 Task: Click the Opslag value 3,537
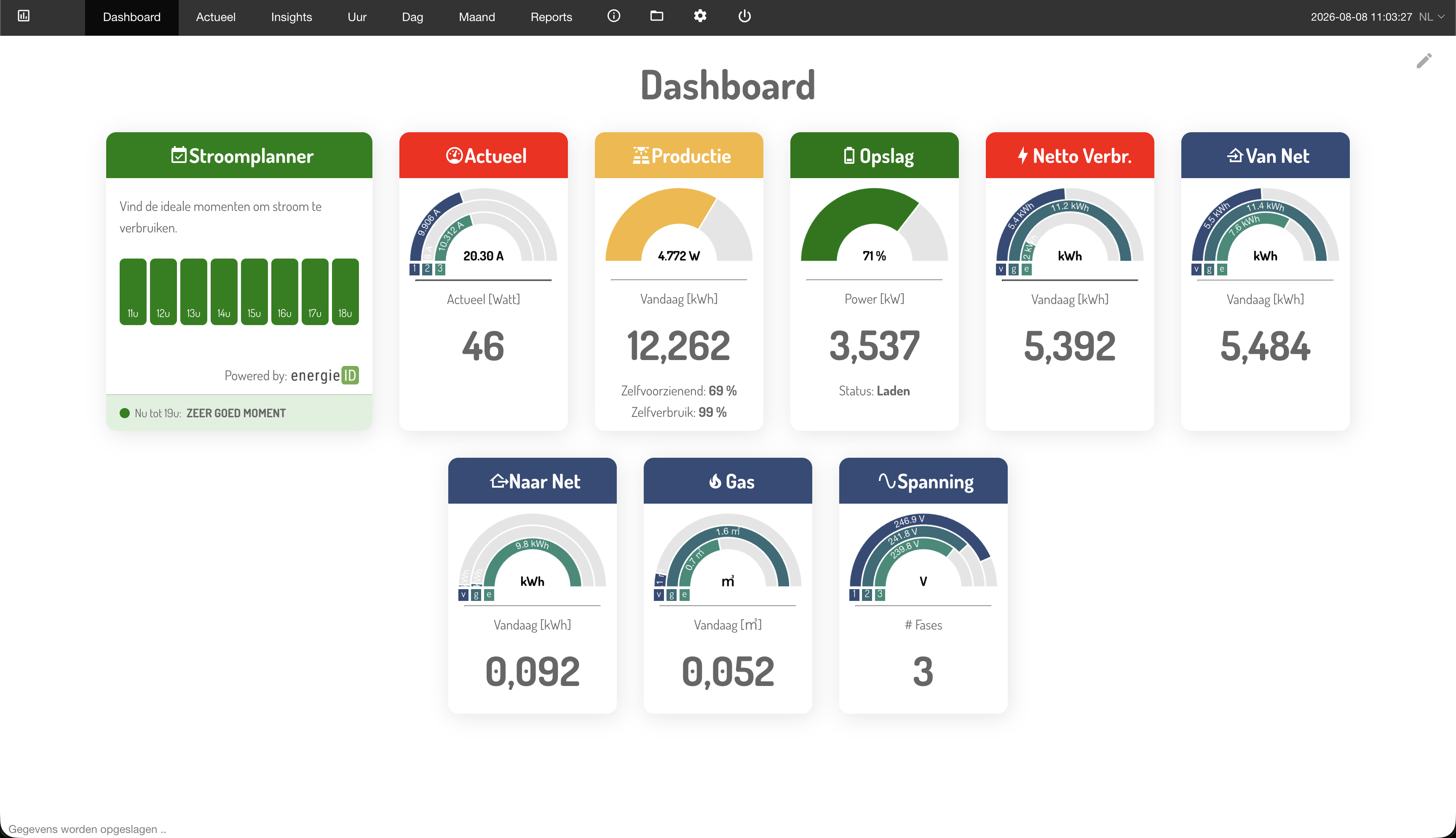[x=874, y=346]
